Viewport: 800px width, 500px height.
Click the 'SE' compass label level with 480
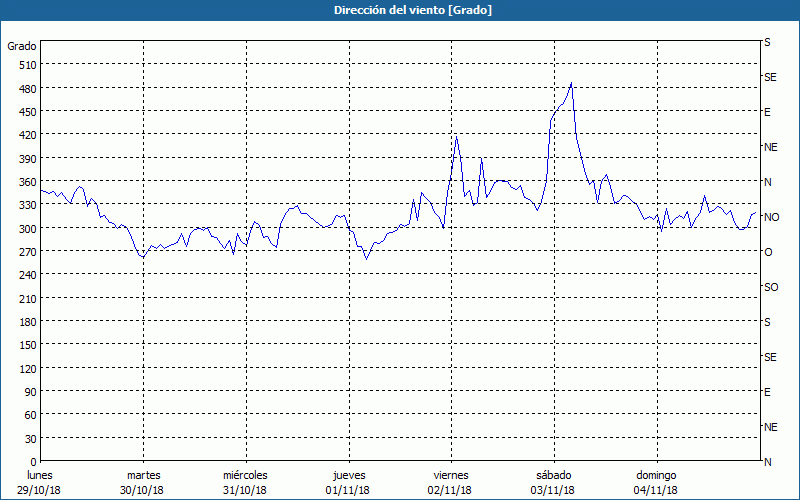click(x=770, y=77)
